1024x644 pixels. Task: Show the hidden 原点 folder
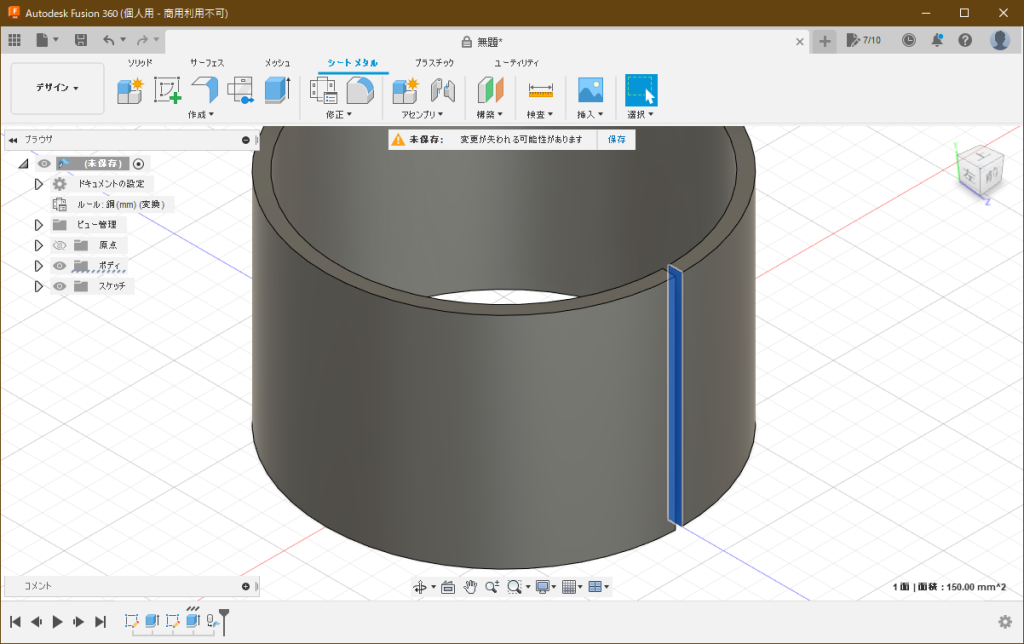(59, 246)
